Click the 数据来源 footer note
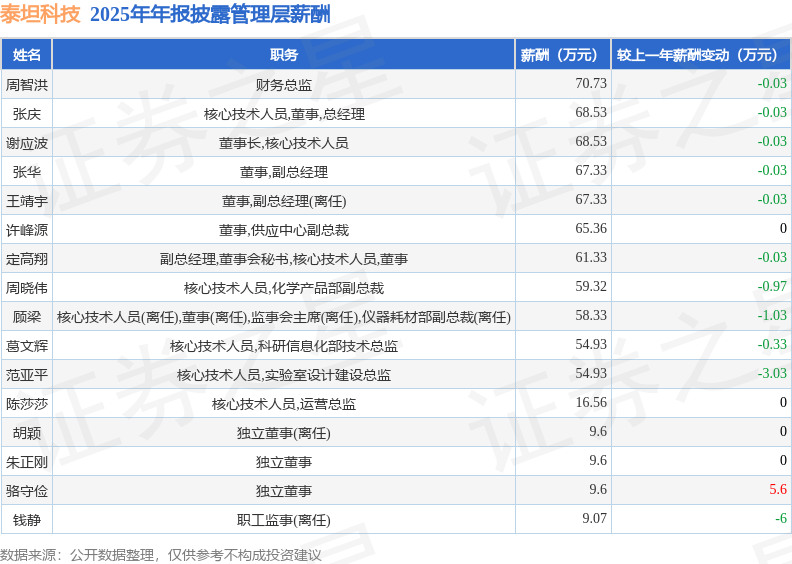This screenshot has width=792, height=564. coord(161,555)
